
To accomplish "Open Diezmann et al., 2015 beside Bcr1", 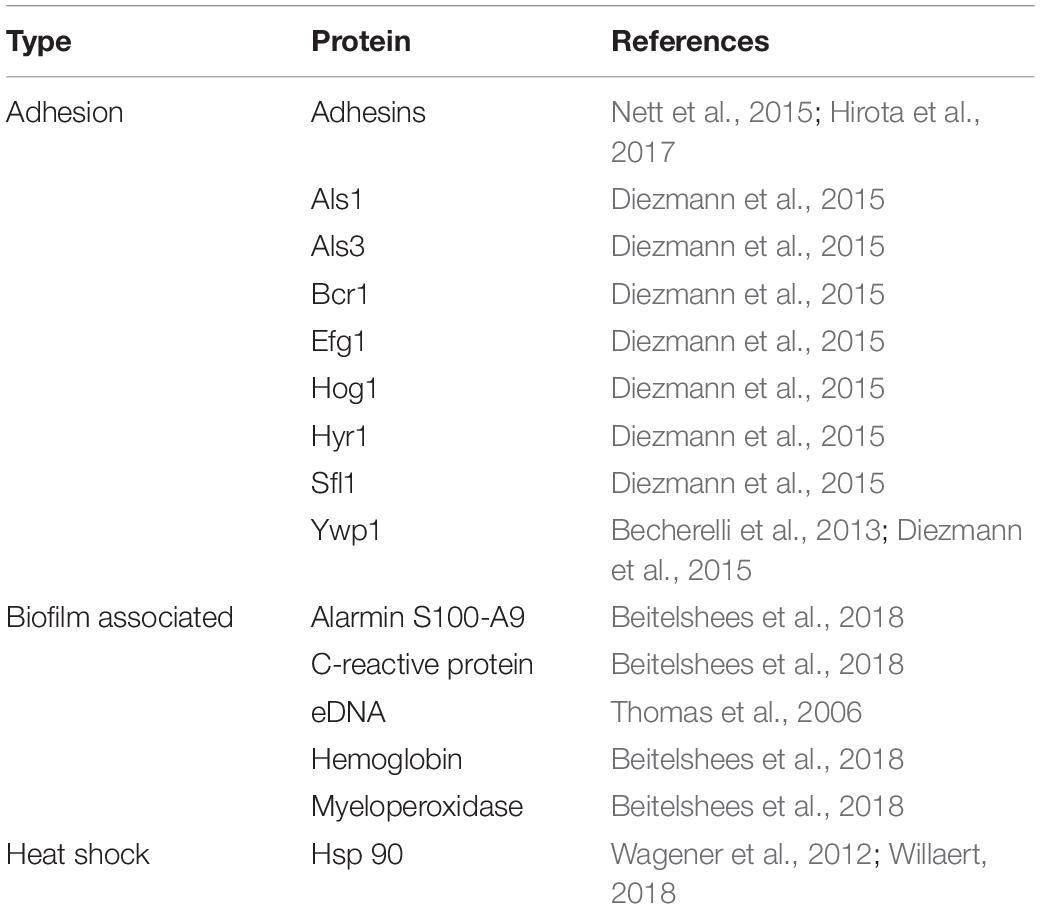I will coord(748,294).
